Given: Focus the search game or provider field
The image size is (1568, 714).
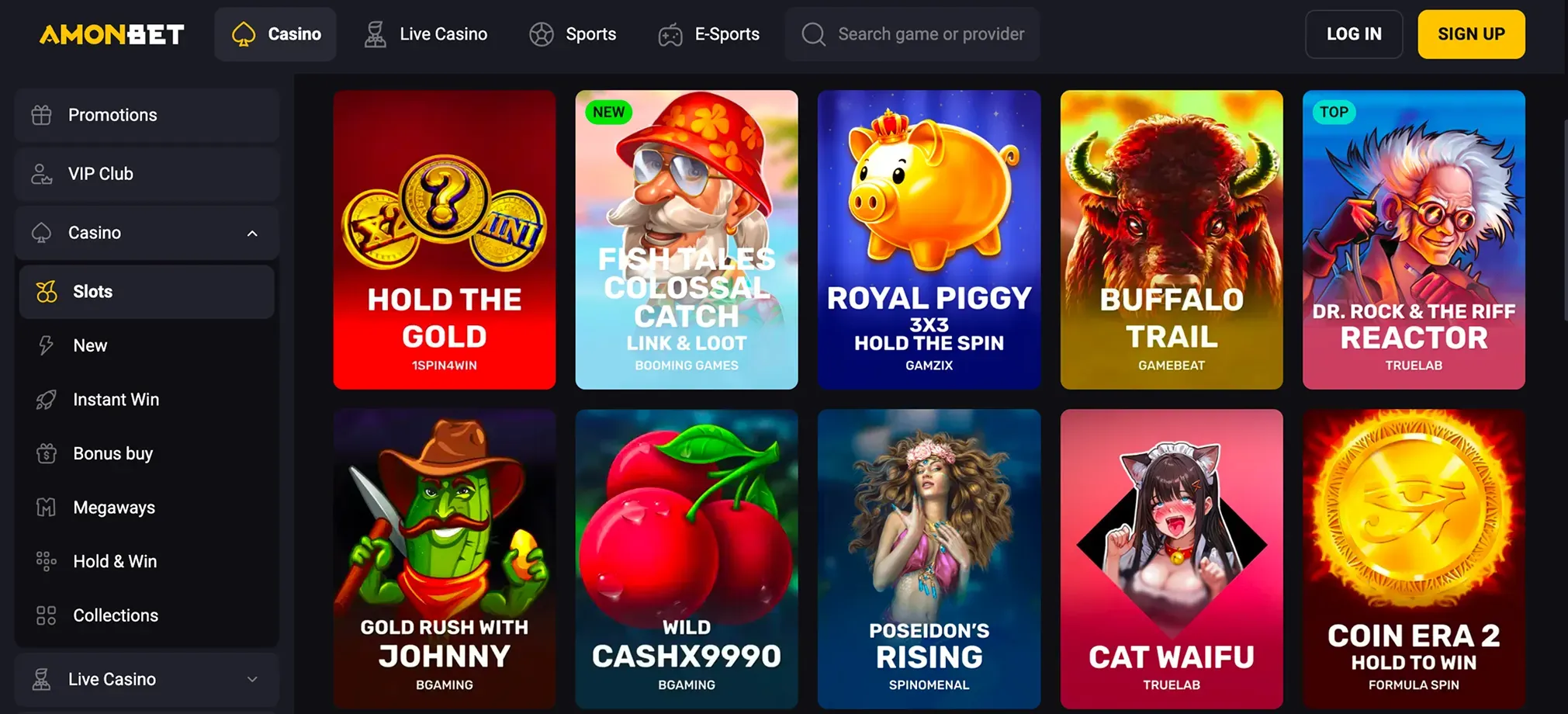Looking at the screenshot, I should tap(912, 34).
